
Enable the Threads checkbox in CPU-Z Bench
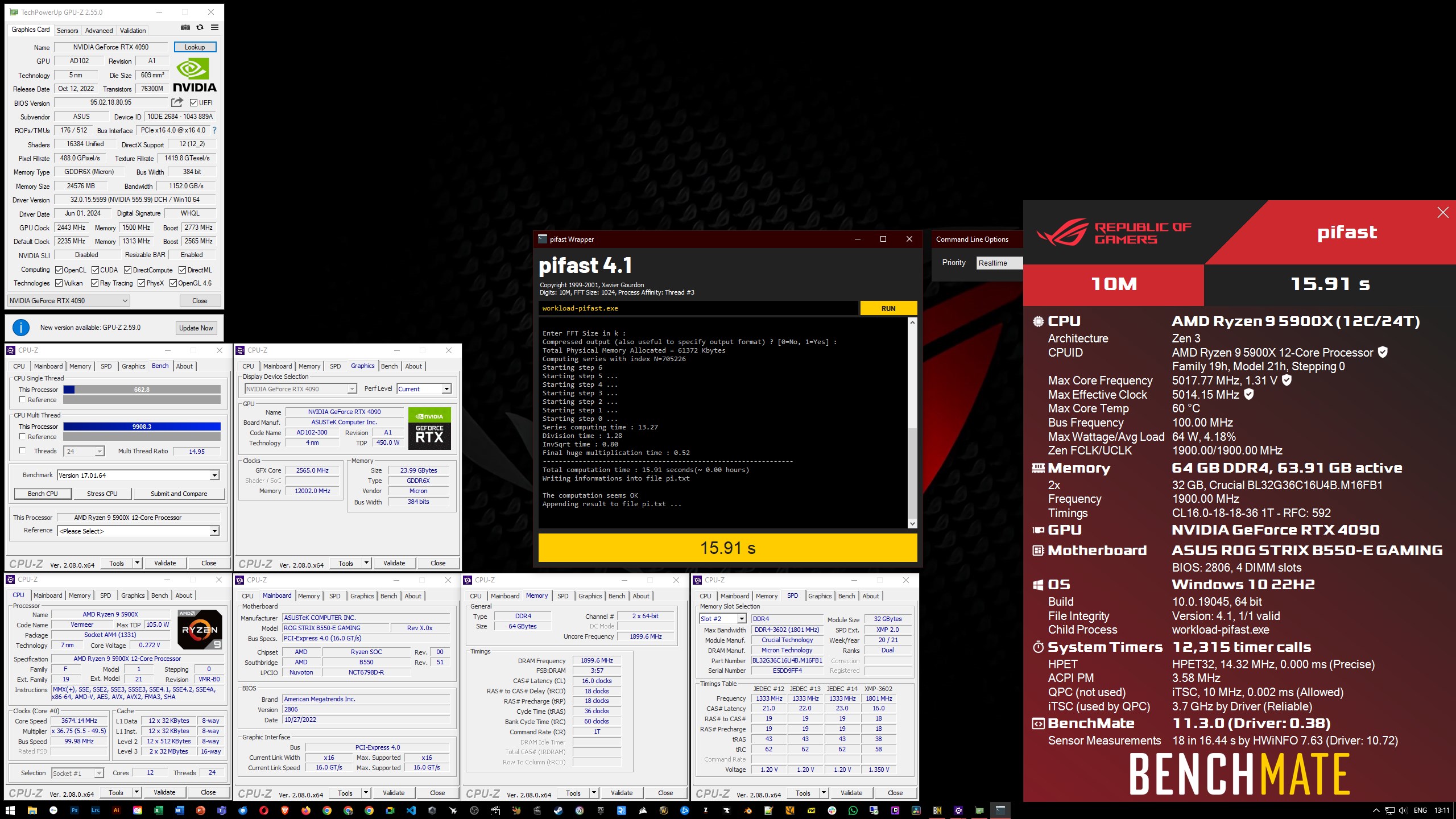tap(22, 451)
